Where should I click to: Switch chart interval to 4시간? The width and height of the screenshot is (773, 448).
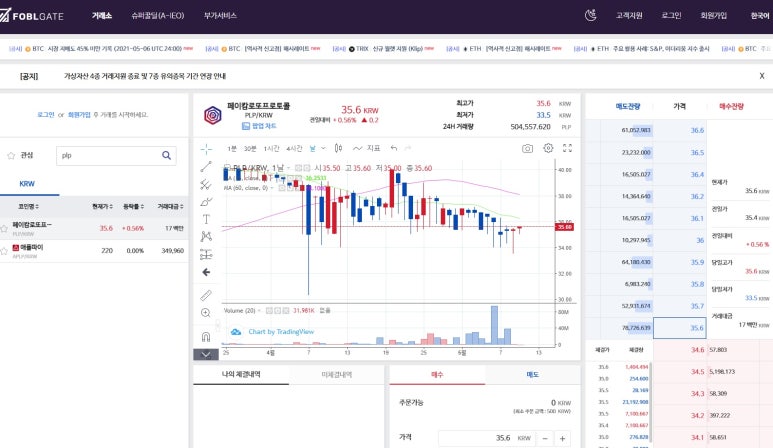tap(294, 148)
